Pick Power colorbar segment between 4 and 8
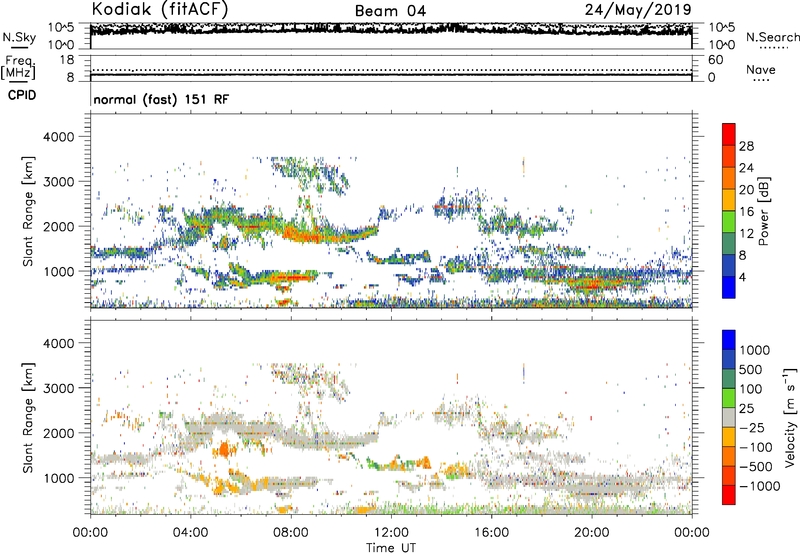The height and width of the screenshot is (554, 800). pos(729,265)
